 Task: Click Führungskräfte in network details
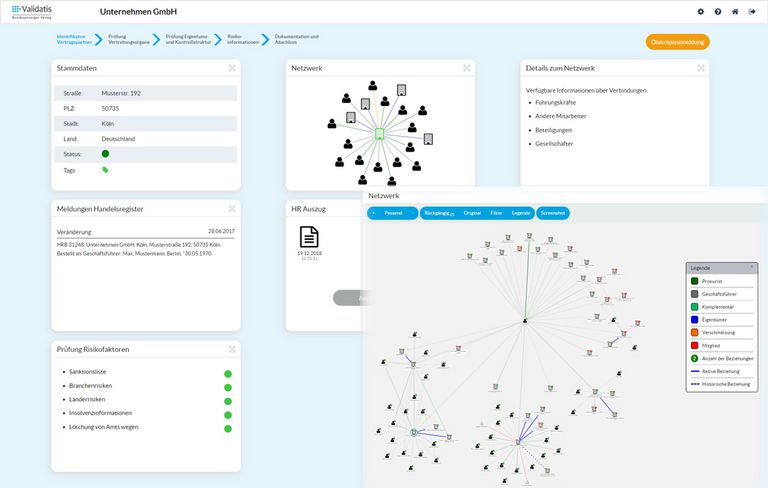coord(555,102)
